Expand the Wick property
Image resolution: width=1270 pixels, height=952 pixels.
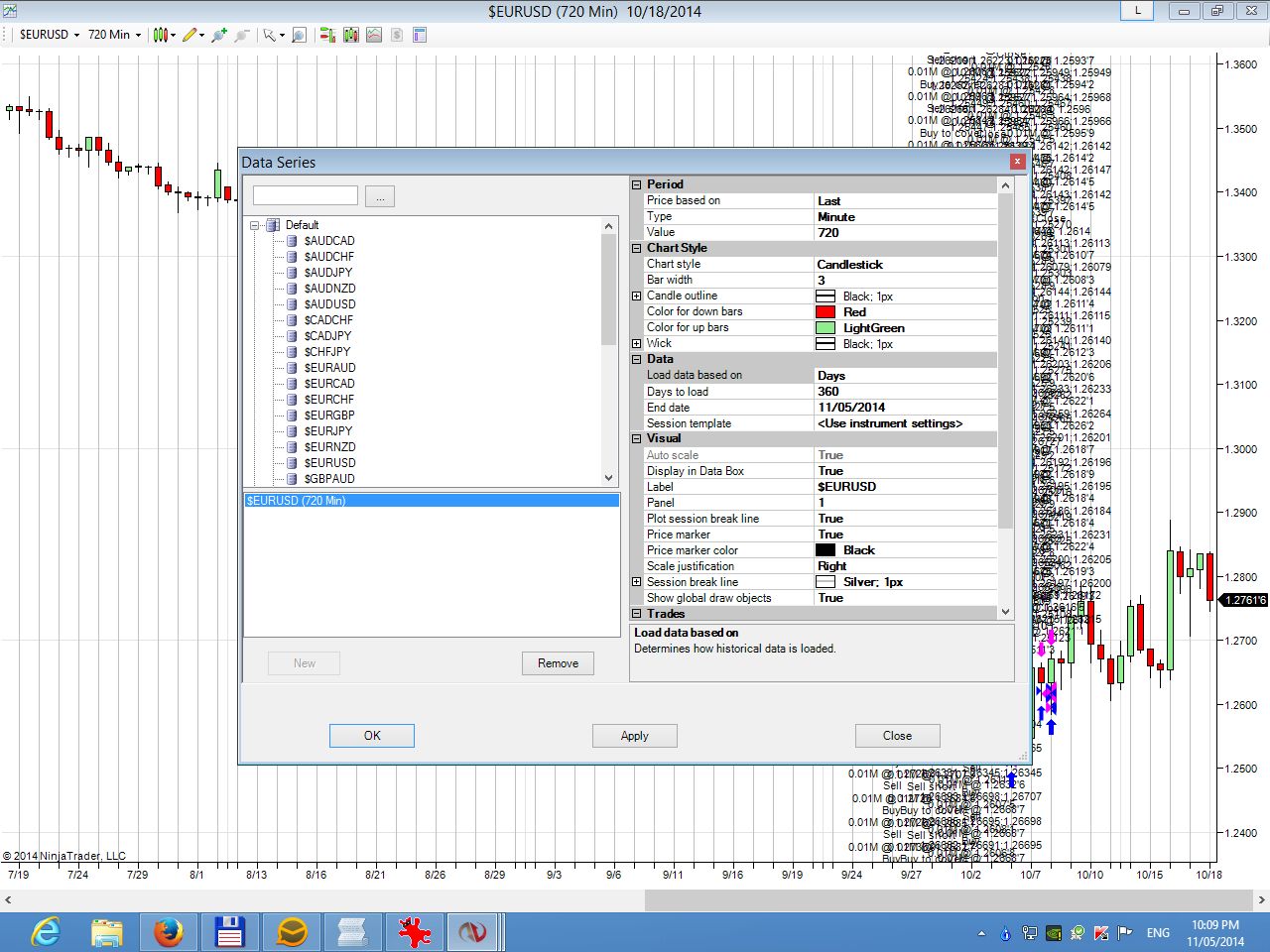coord(636,343)
